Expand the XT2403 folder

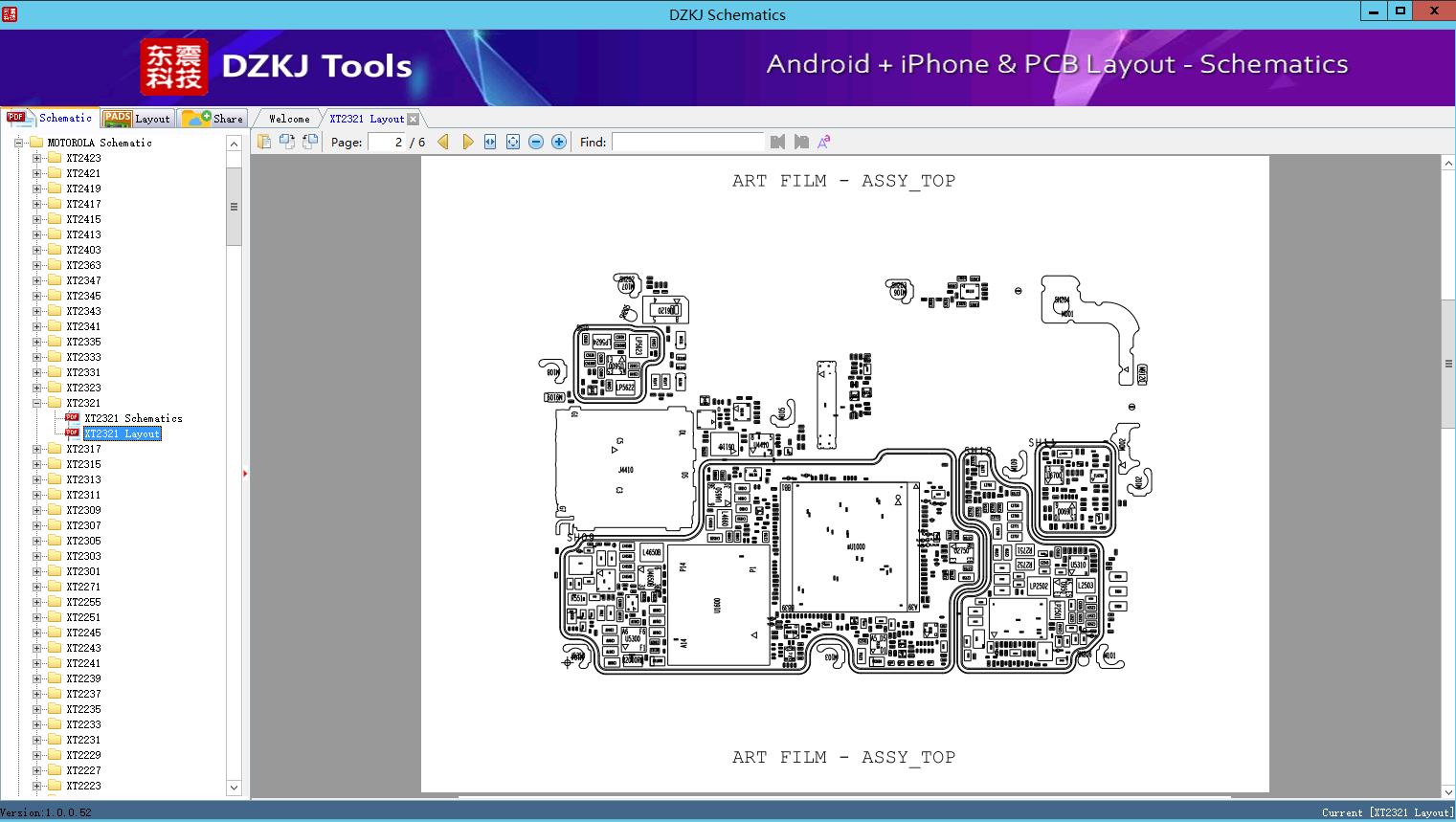click(x=36, y=250)
